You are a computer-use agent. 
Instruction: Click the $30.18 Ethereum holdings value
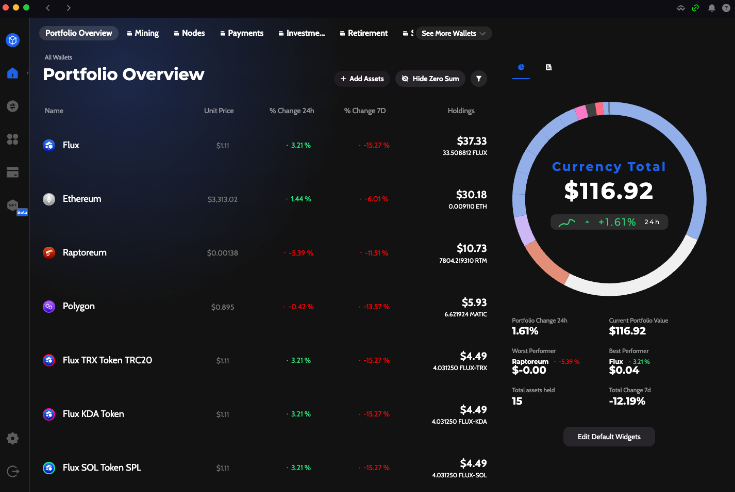click(471, 194)
